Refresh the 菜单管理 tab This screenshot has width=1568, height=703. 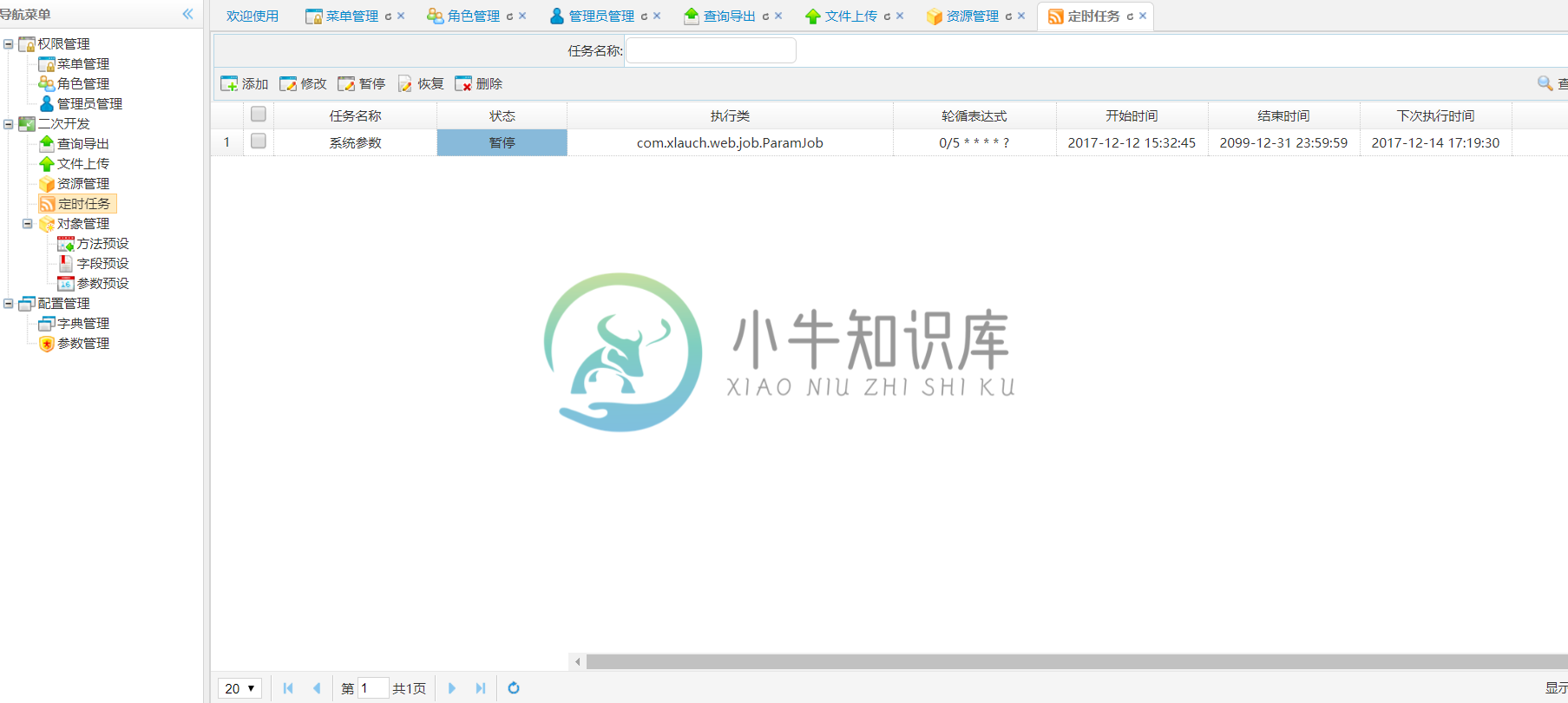click(x=388, y=16)
